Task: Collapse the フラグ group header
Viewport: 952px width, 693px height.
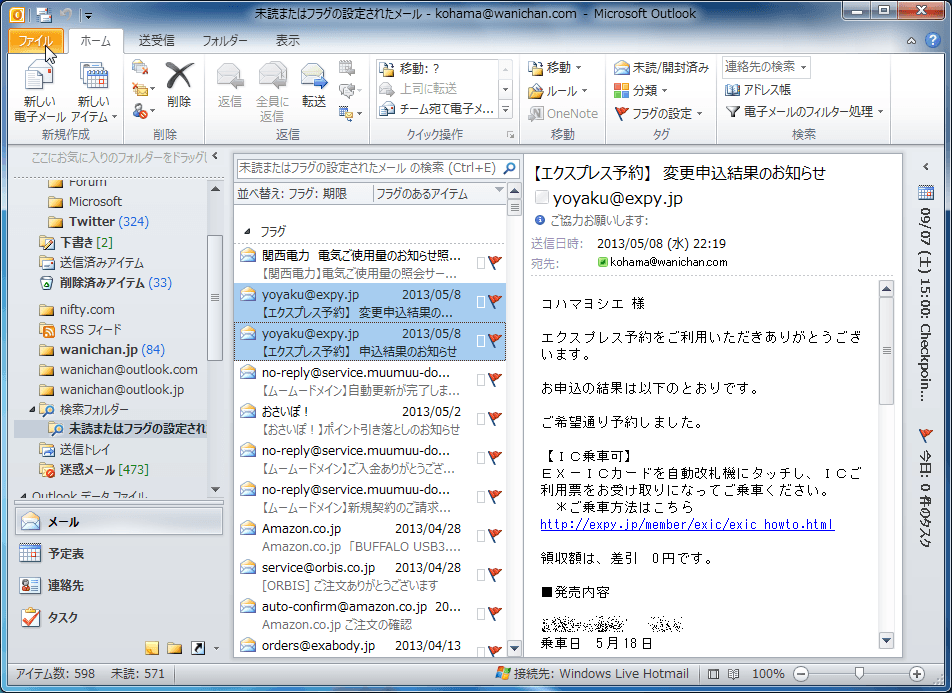Action: point(247,231)
